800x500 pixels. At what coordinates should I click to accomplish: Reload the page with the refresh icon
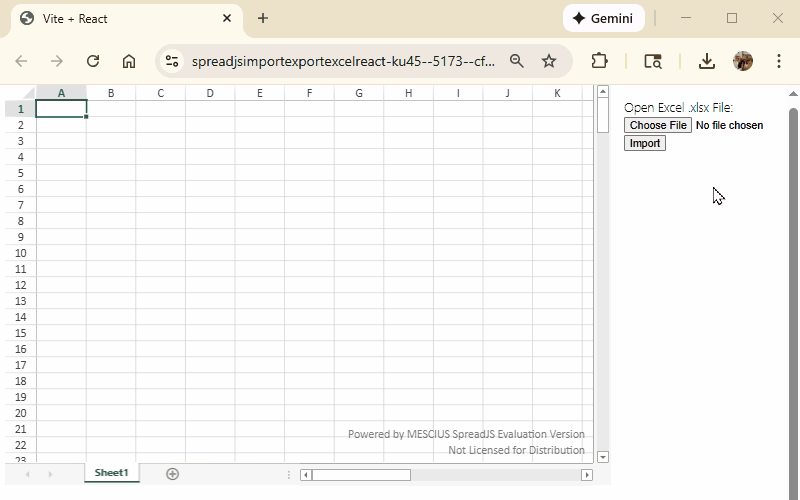[93, 61]
